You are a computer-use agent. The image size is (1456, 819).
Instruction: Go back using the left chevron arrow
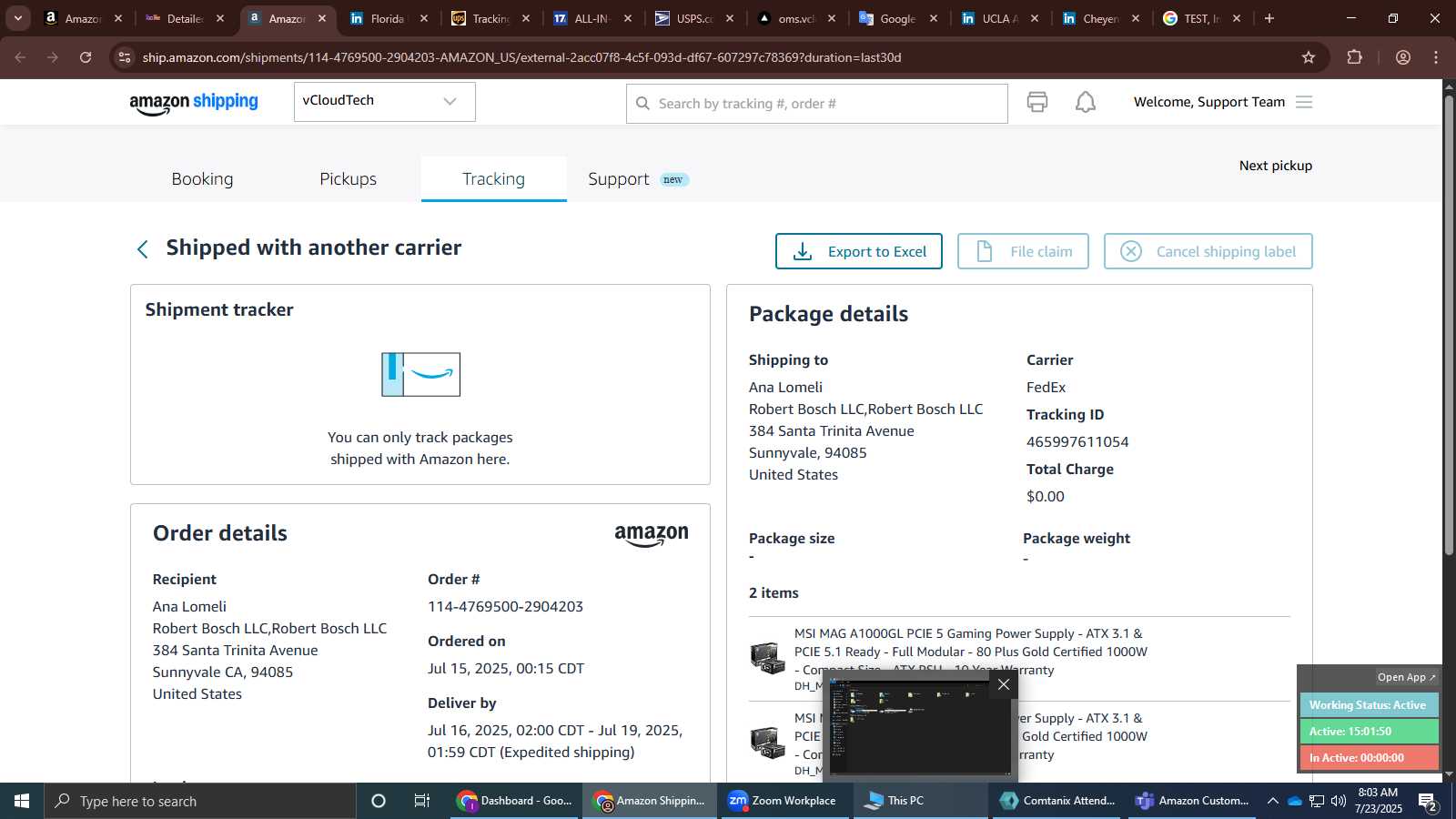[142, 249]
